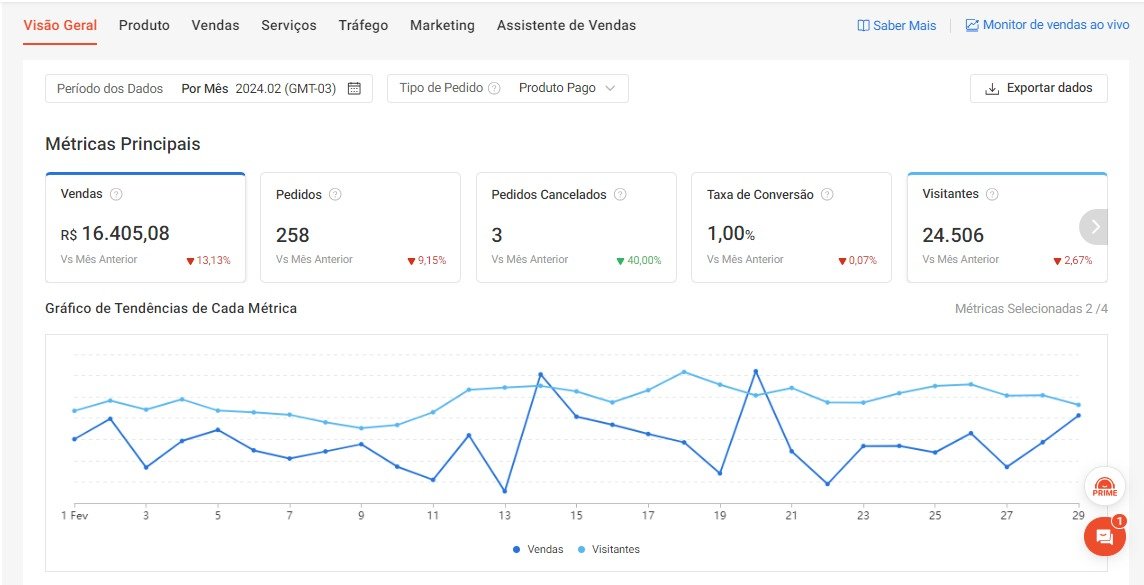Click the help icon beside Pedidos
The width and height of the screenshot is (1144, 585).
pos(335,195)
